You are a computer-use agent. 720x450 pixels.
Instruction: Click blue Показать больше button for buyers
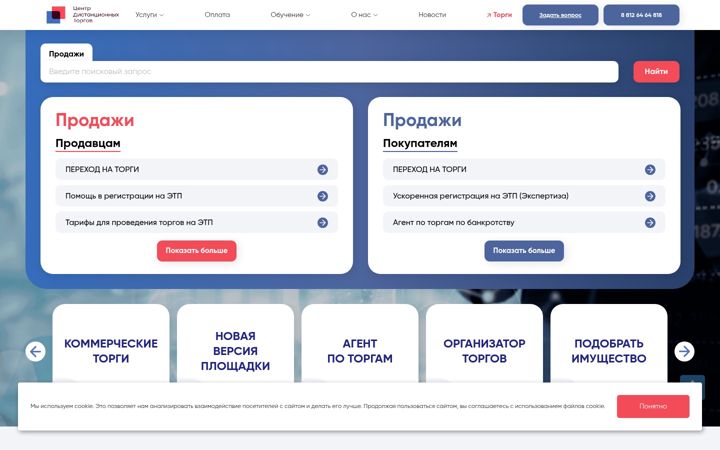524,251
